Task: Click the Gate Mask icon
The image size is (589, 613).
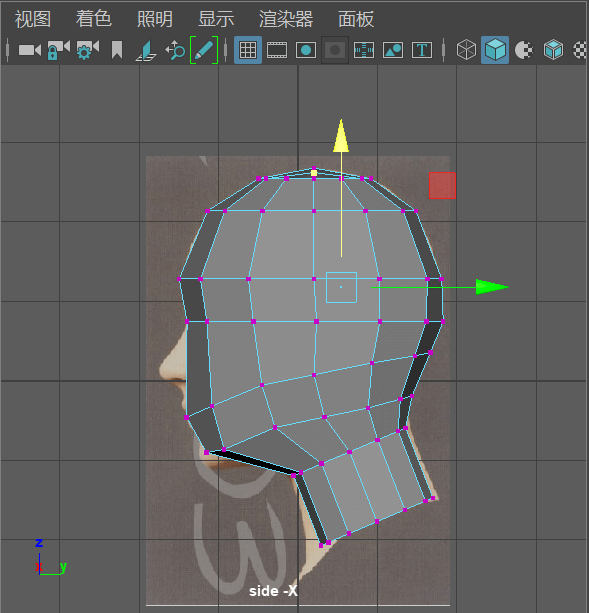Action: click(335, 50)
